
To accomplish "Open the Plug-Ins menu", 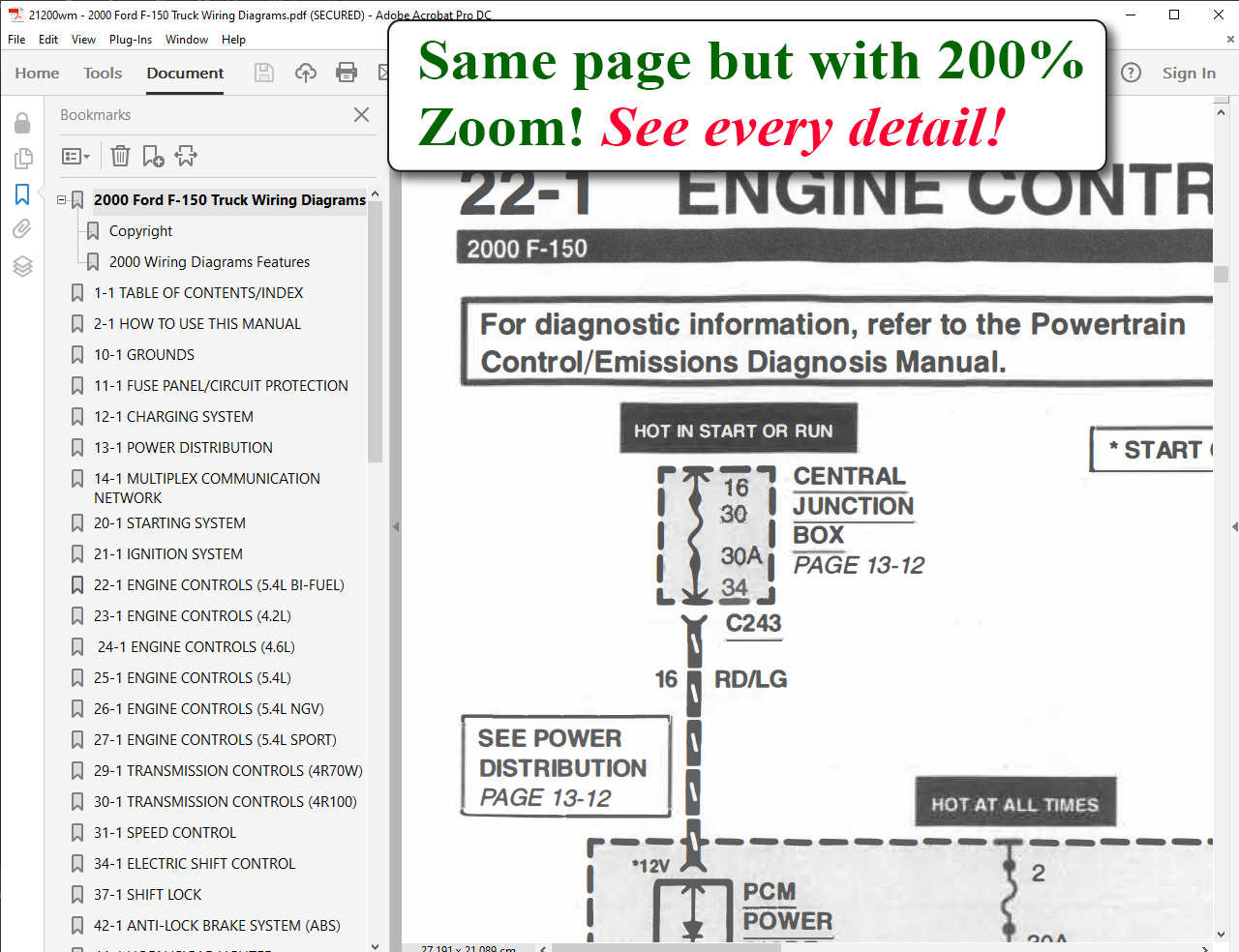I will click(131, 40).
